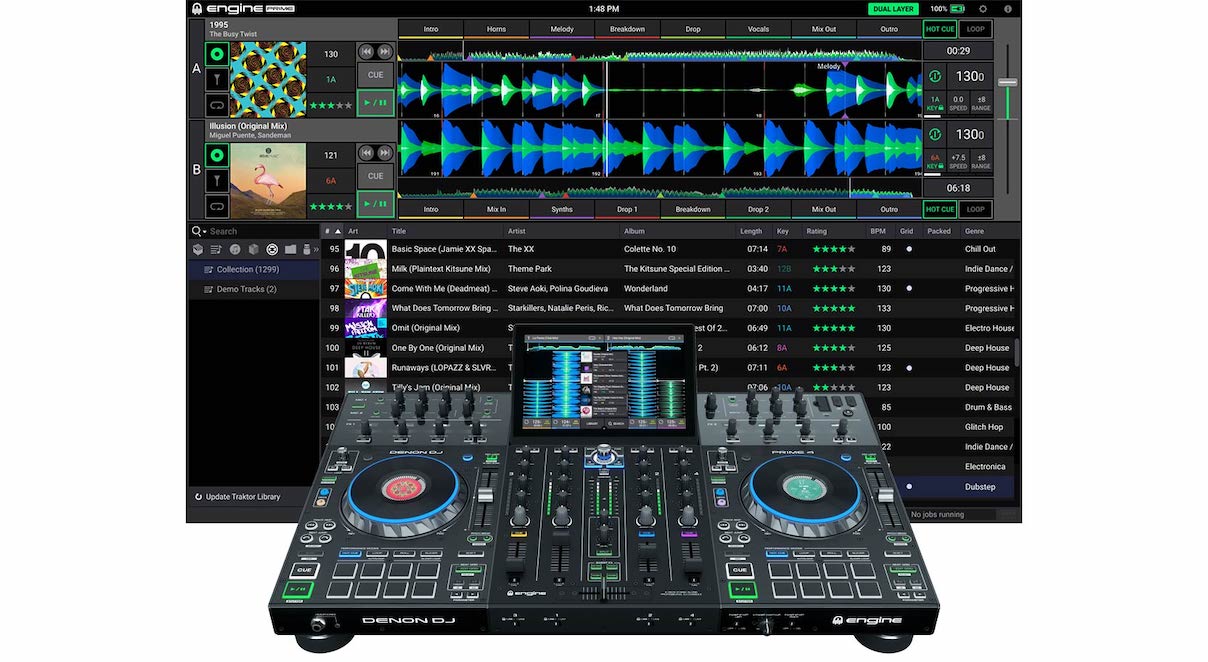The width and height of the screenshot is (1208, 662).
Task: Select the Breakdown section label on Deck B
Action: coord(693,209)
